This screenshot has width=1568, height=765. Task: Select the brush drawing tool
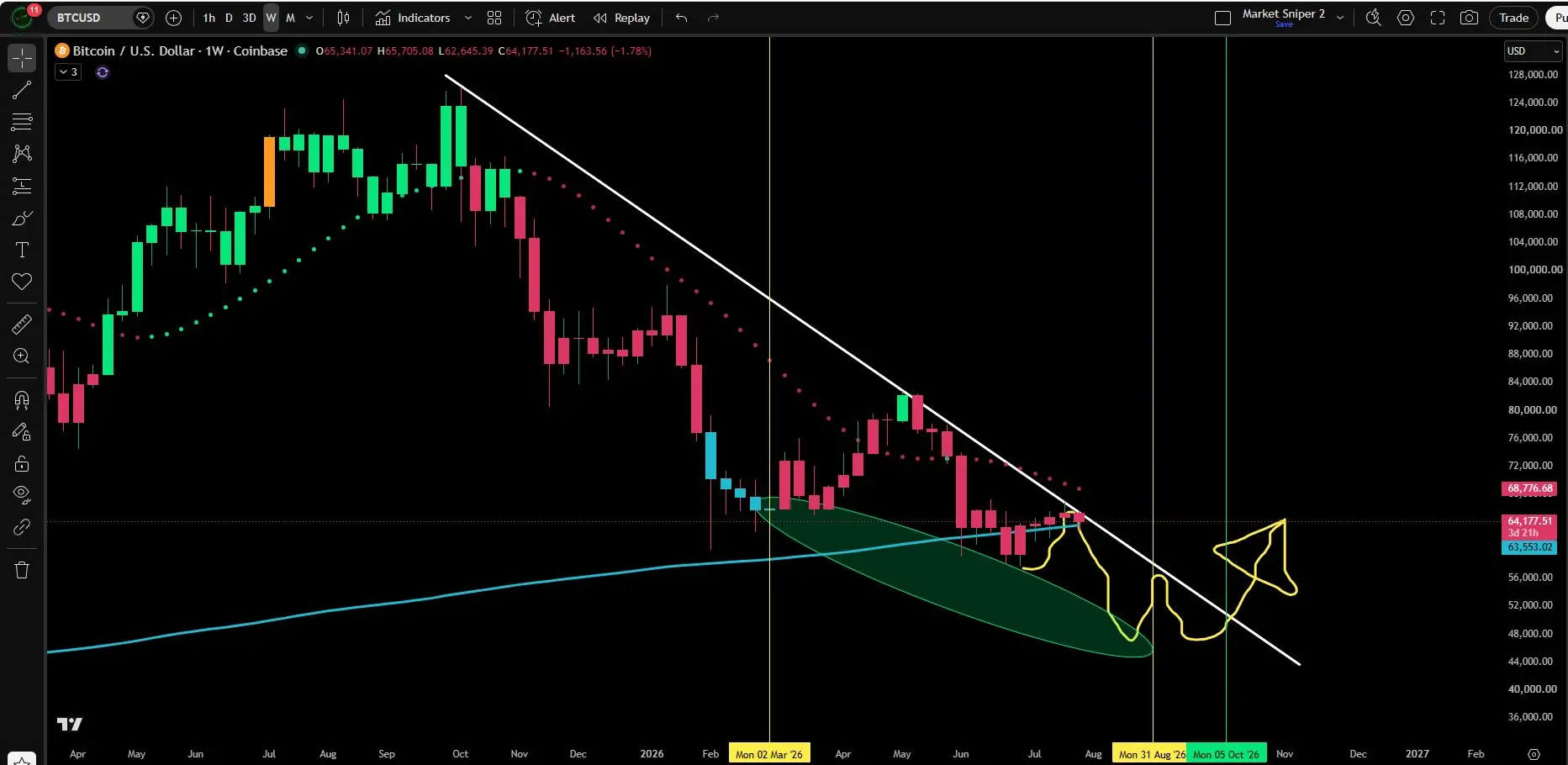pos(22,218)
